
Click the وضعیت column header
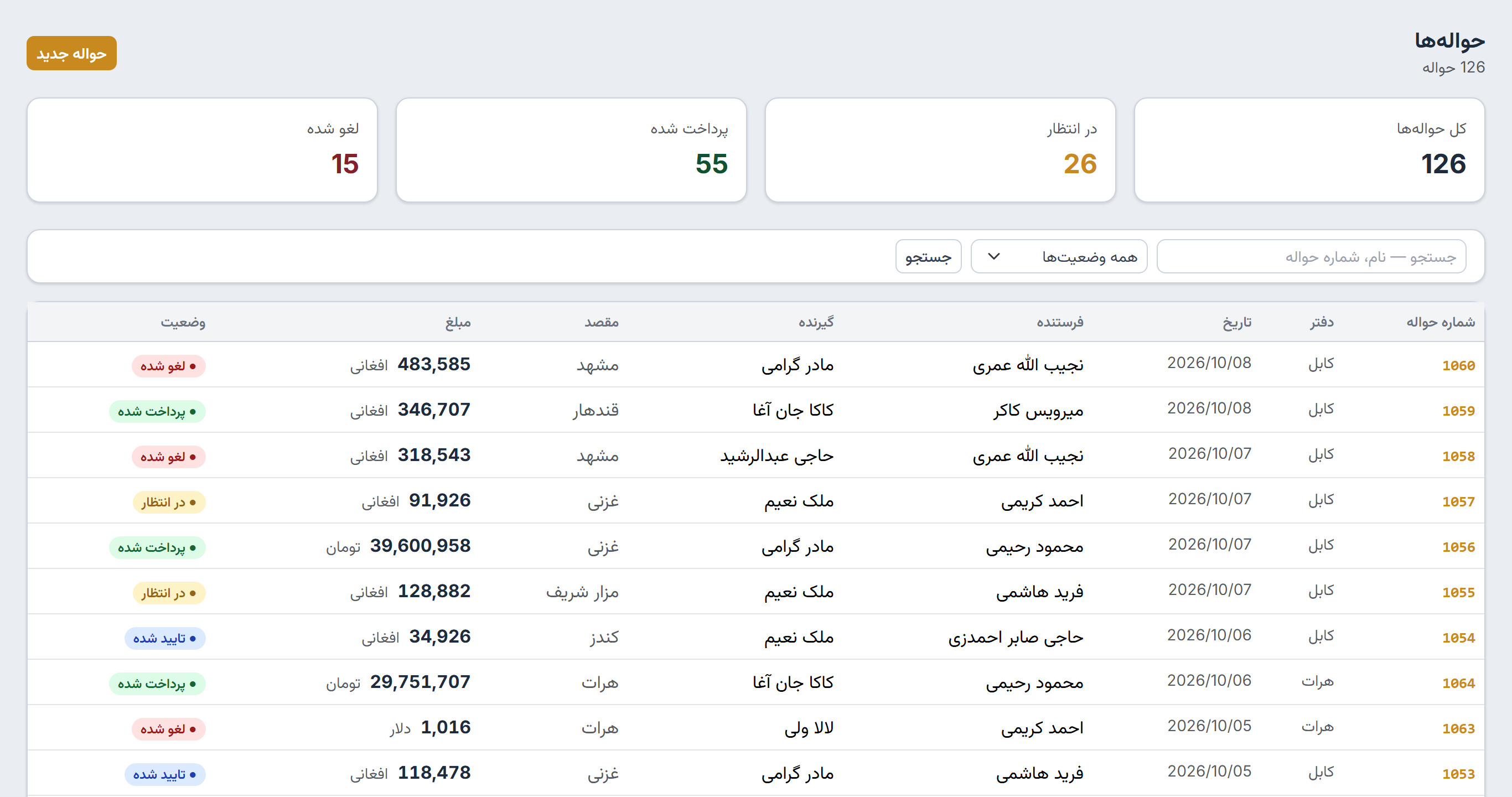183,322
